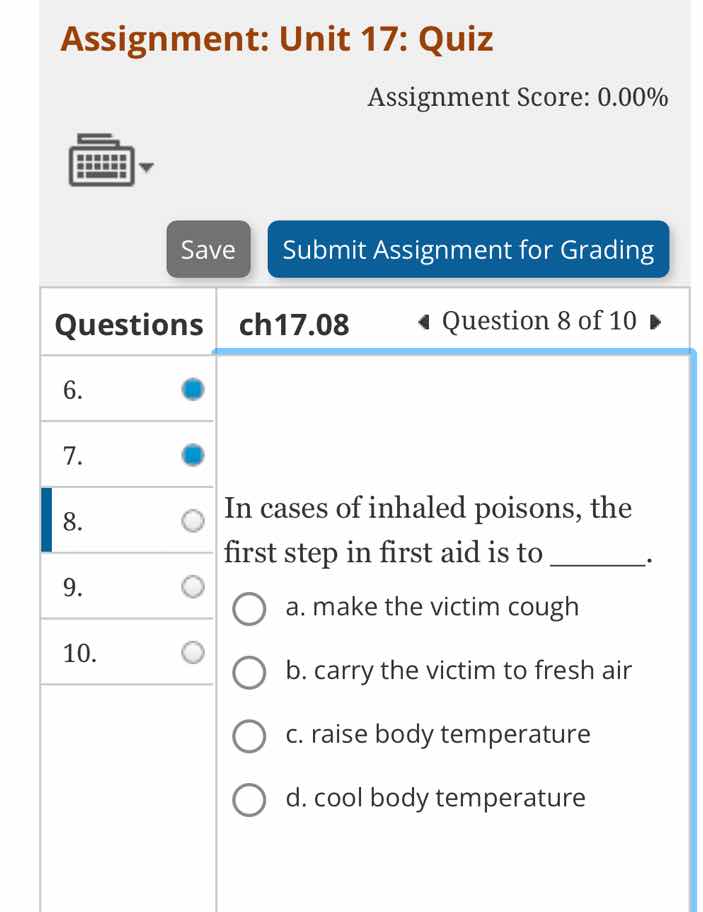This screenshot has height=912, width=703.
Task: Click the answered indicator dot for question 6
Action: [191, 388]
